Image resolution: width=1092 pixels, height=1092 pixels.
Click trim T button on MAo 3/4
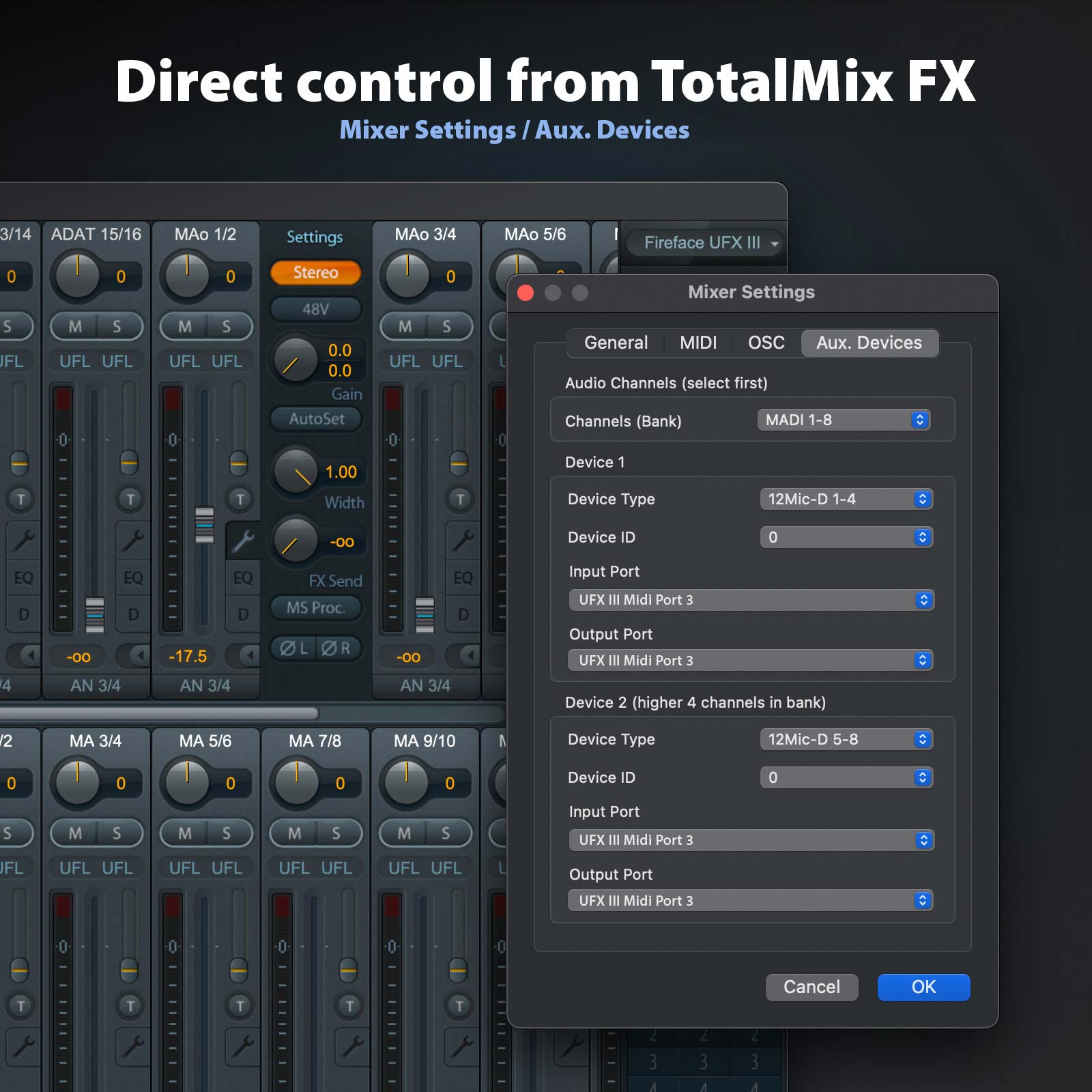460,499
